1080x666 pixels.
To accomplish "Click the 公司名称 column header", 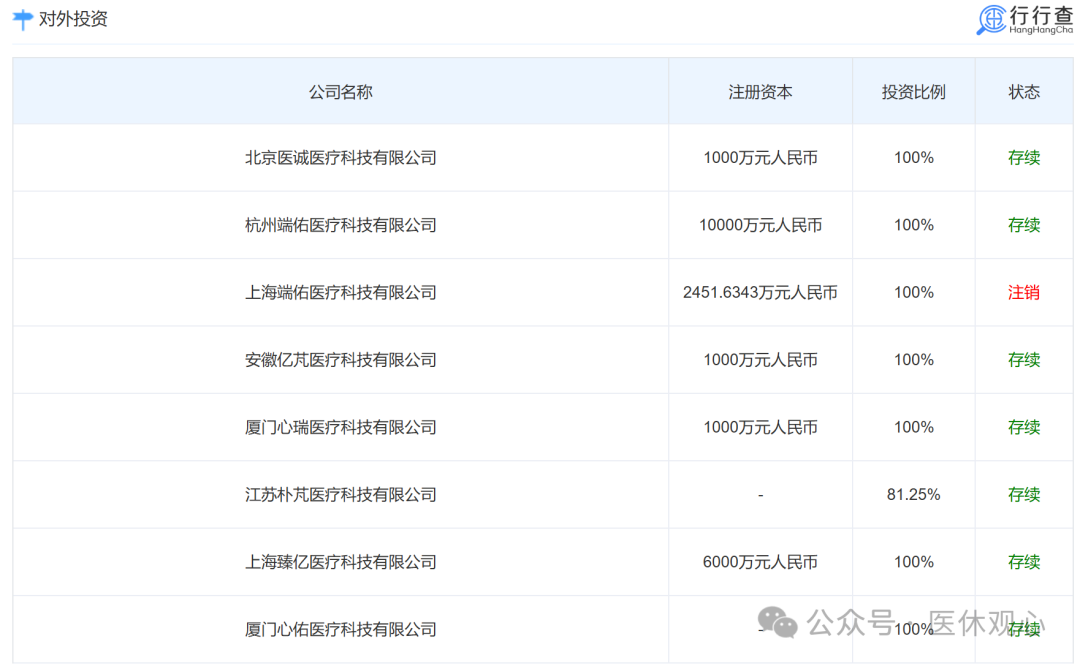I will pos(340,92).
